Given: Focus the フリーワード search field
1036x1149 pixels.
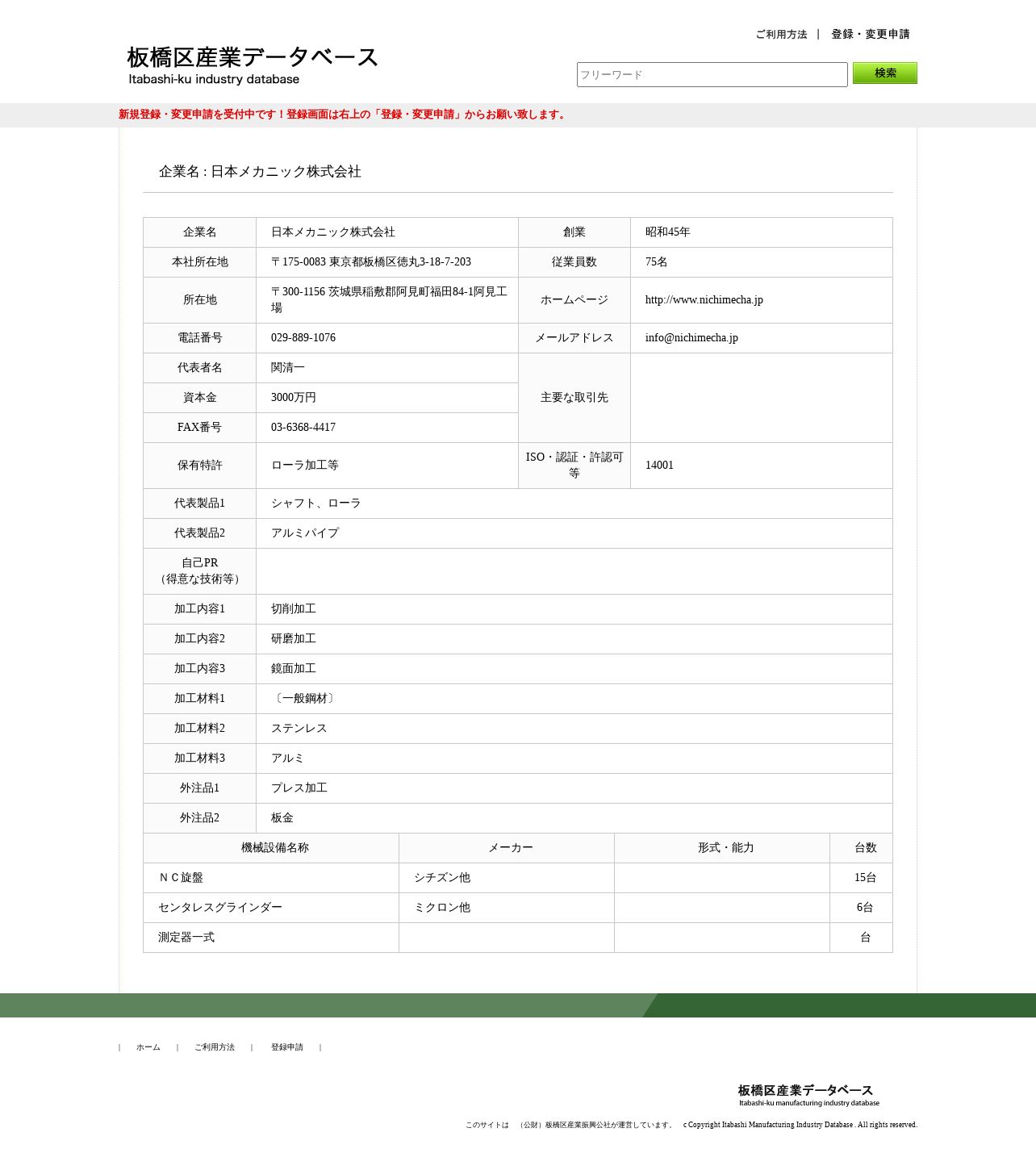Looking at the screenshot, I should tap(712, 74).
